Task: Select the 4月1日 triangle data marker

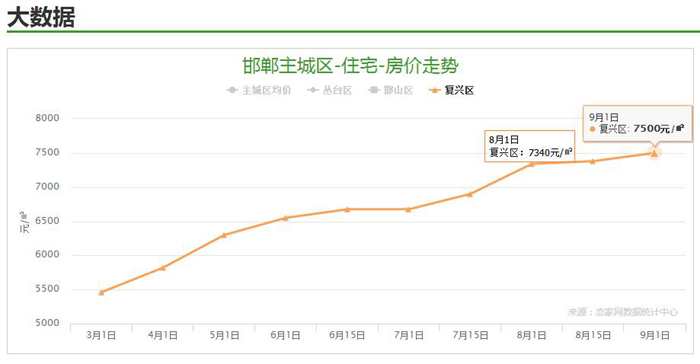Action: pyautogui.click(x=163, y=268)
